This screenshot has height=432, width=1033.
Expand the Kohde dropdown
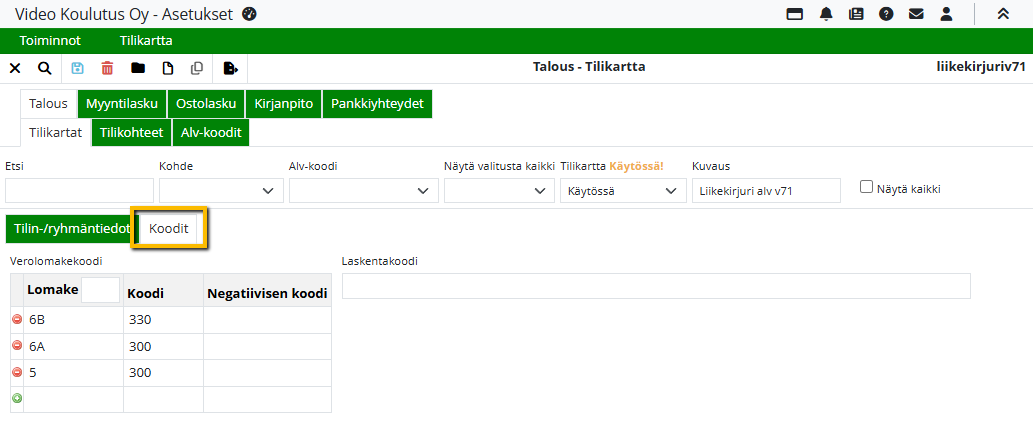tap(220, 191)
